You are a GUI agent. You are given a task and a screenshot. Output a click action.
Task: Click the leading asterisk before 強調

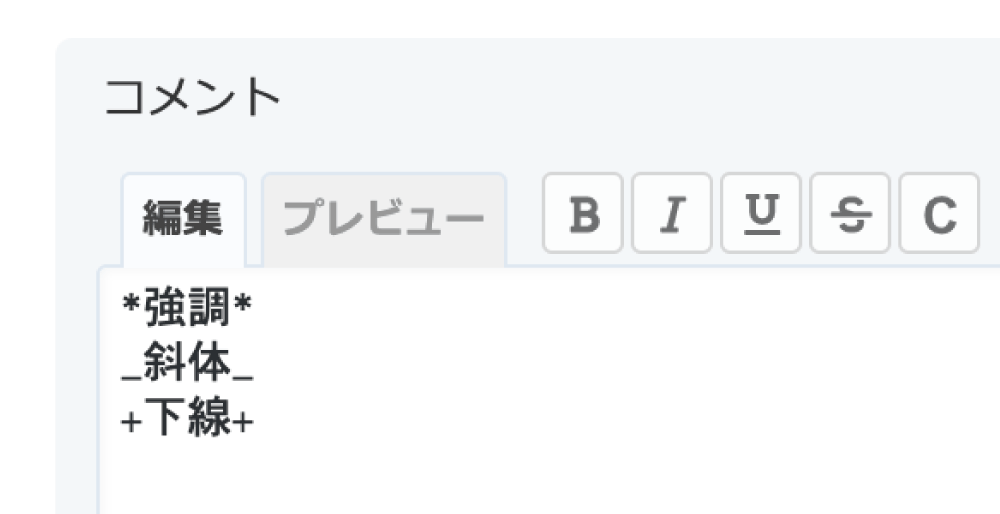[x=131, y=305]
